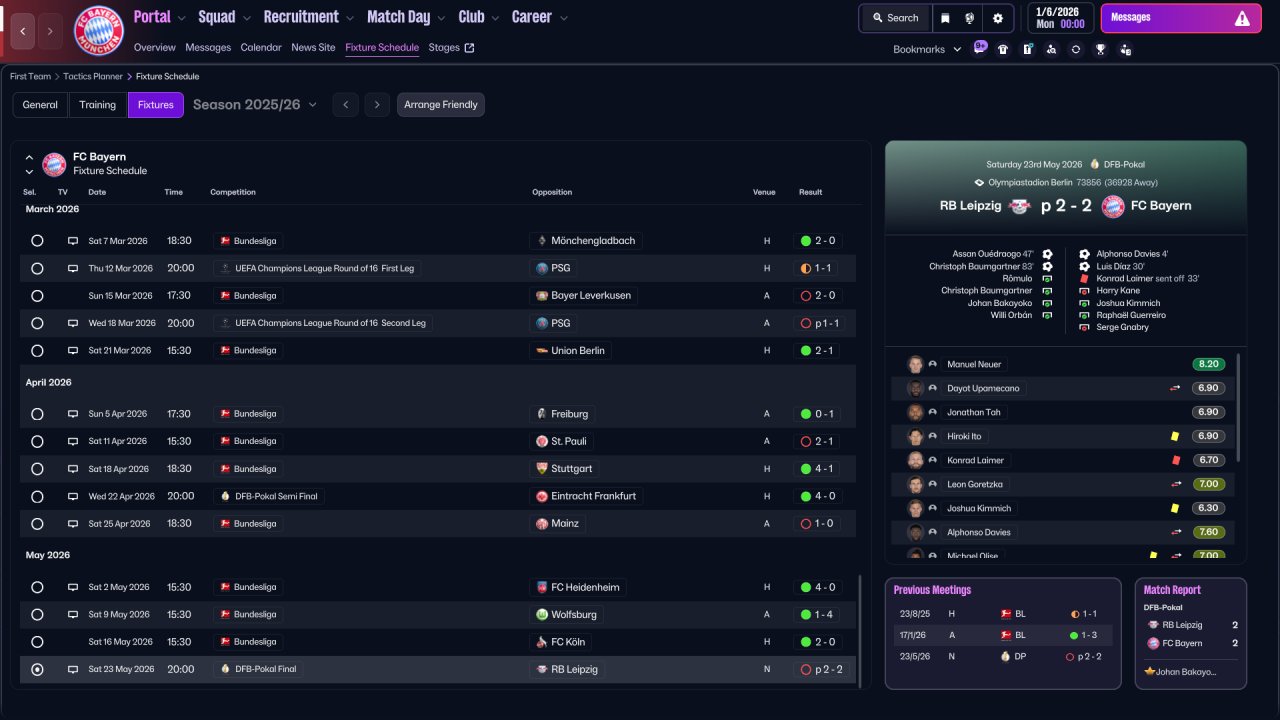Select the Bayer Leverkusen fixture radio button

[37, 296]
